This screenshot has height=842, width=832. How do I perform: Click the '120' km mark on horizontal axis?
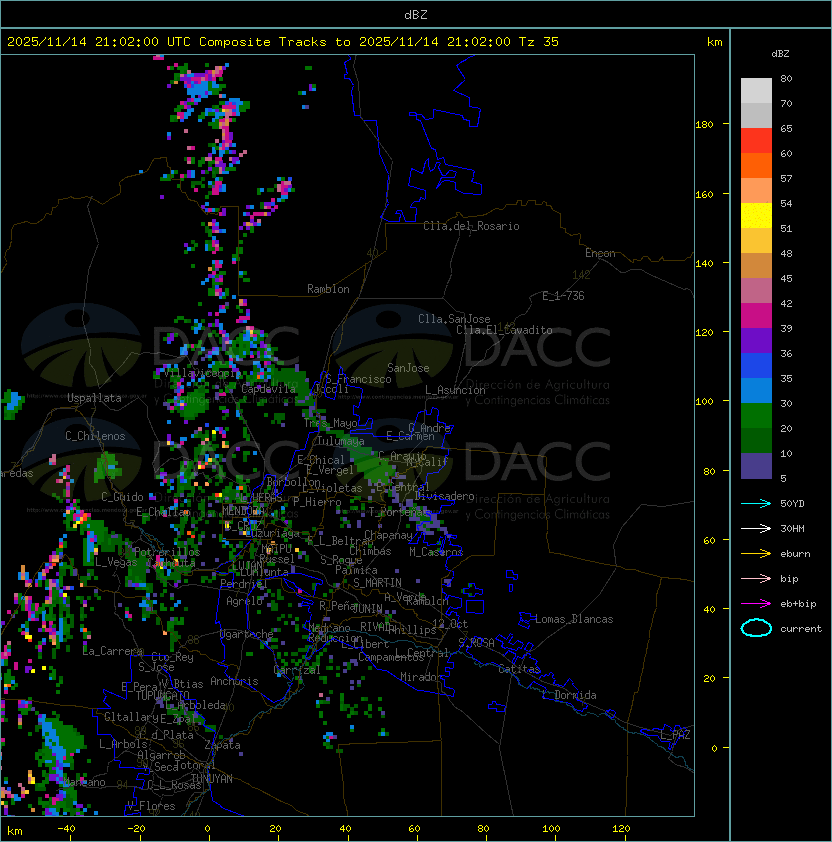tap(621, 829)
